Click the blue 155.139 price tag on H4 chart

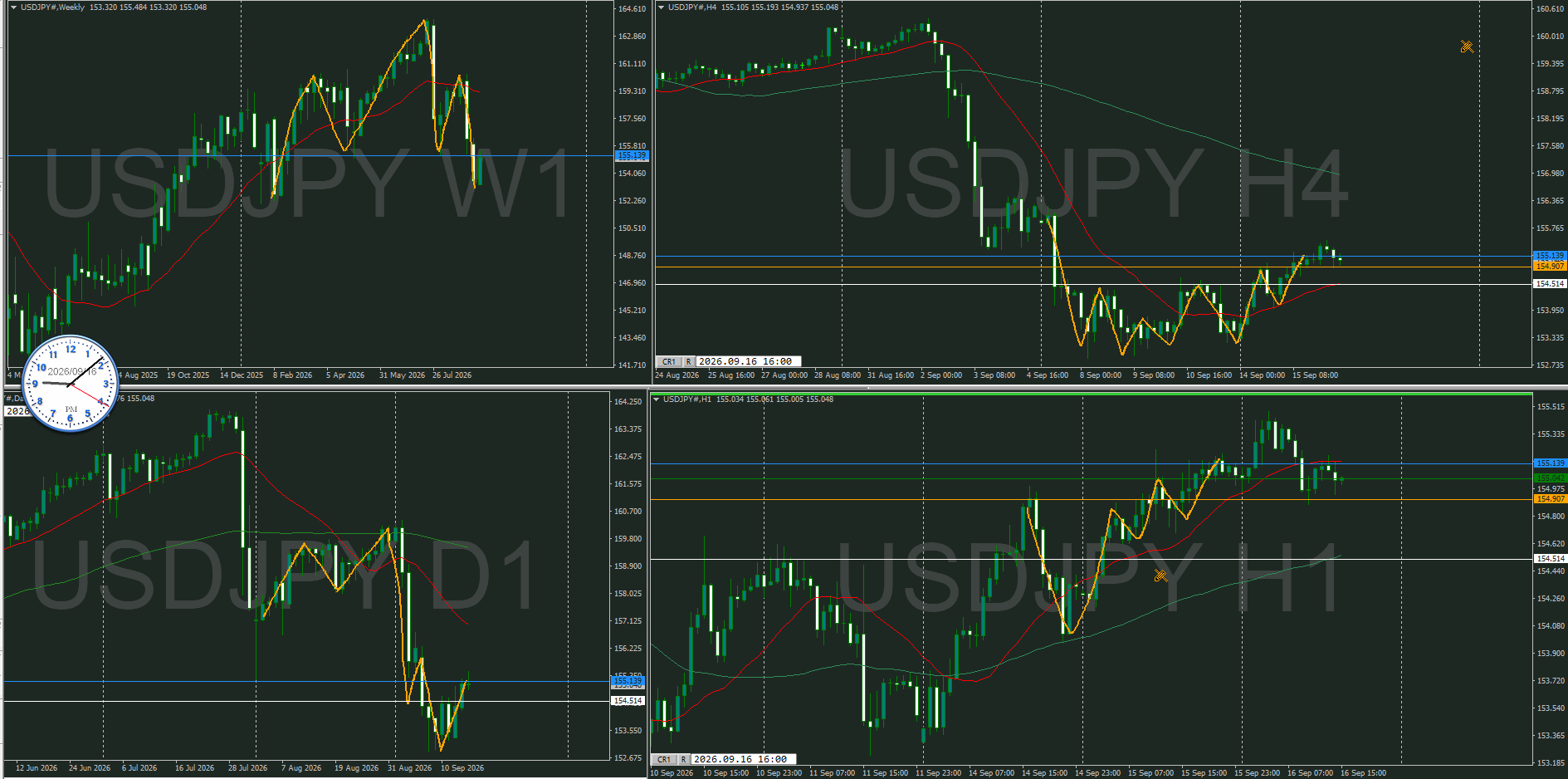tap(1549, 256)
